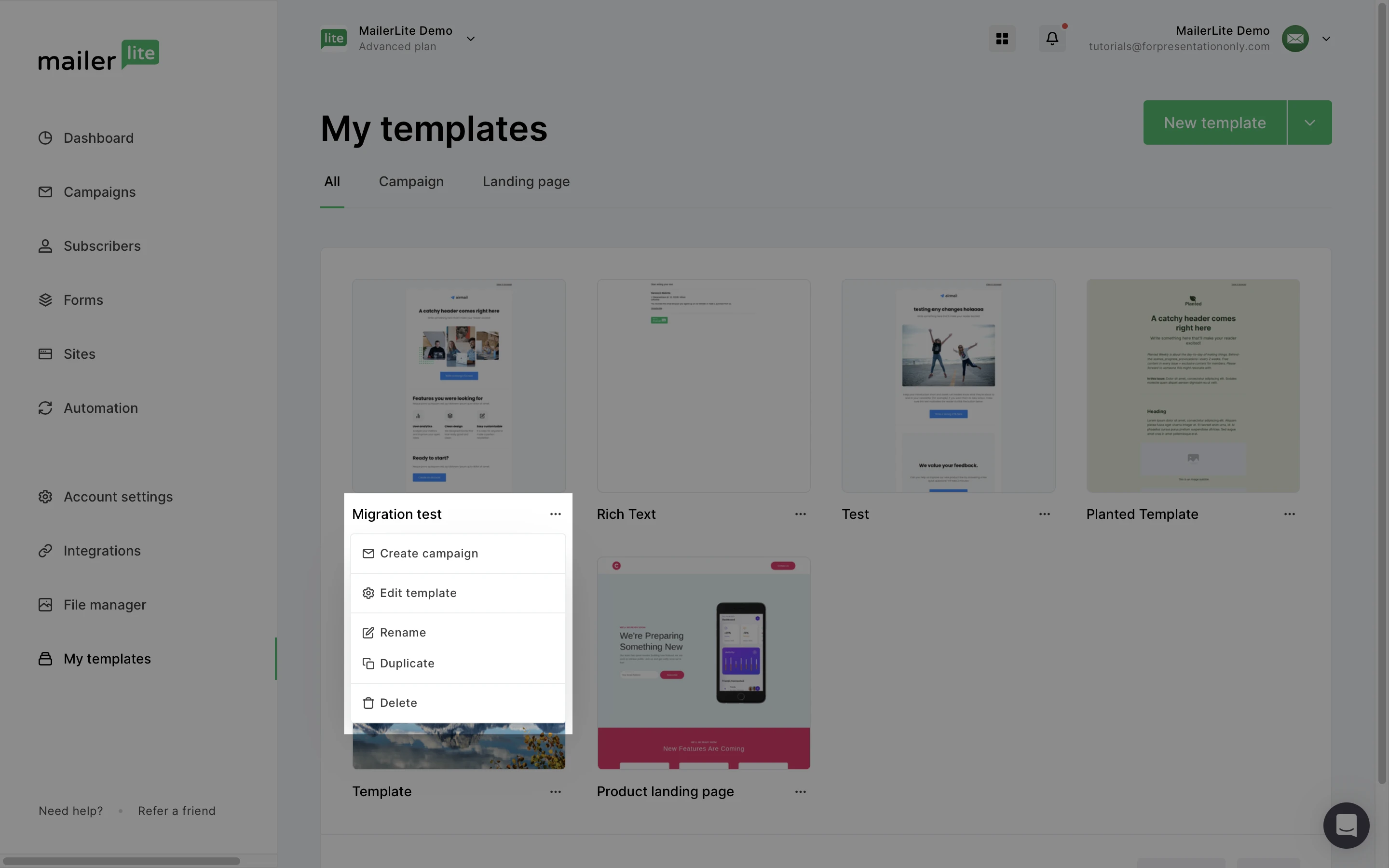Open the notifications bell icon

point(1051,39)
